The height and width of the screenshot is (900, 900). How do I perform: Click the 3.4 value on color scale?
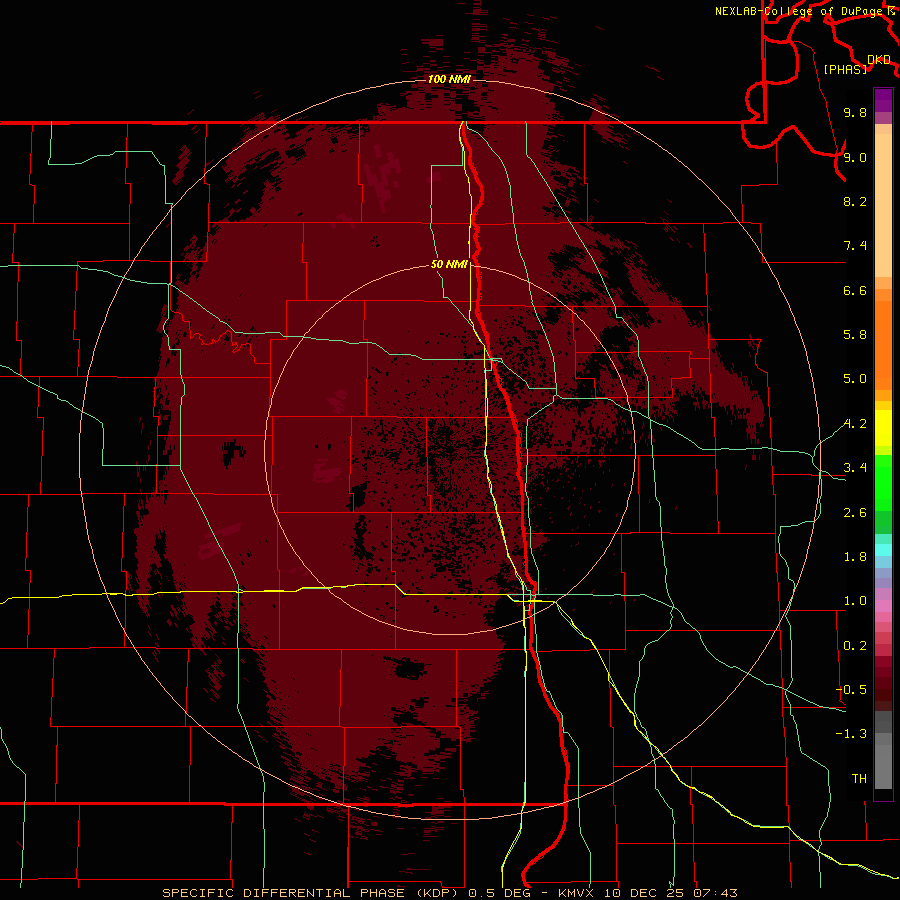click(855, 468)
